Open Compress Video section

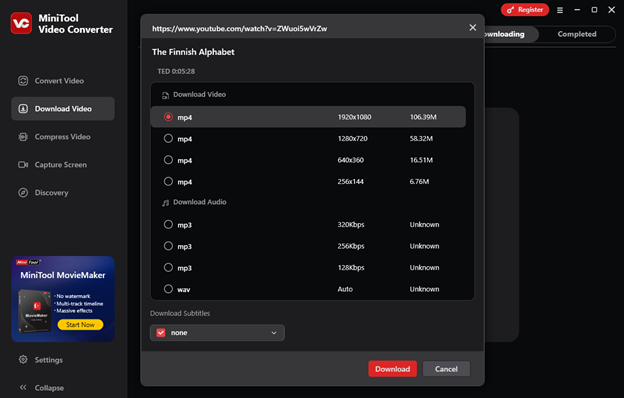(x=63, y=137)
